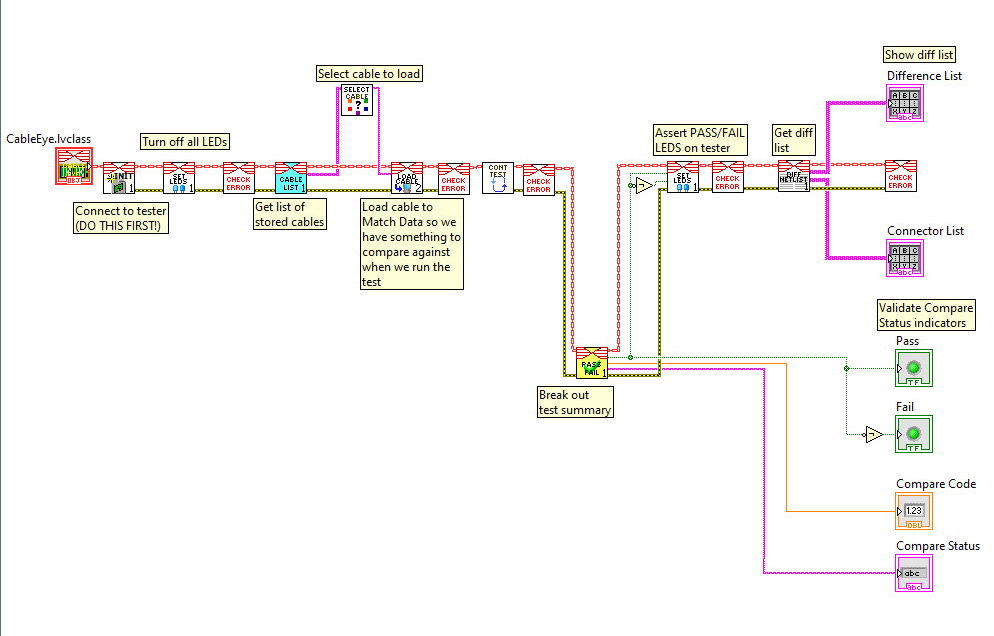
Task: Select the INIT subVI icon
Action: coord(118,176)
